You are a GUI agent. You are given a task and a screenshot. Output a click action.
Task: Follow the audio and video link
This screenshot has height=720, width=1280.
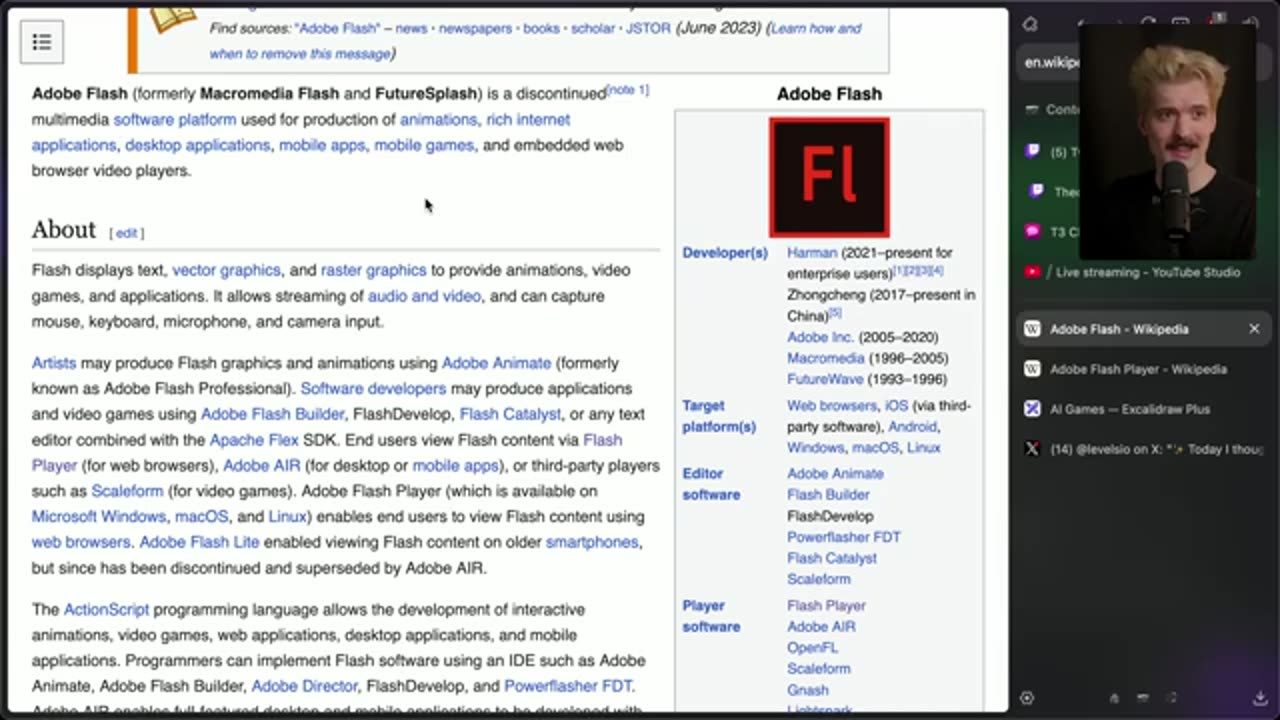tap(424, 296)
